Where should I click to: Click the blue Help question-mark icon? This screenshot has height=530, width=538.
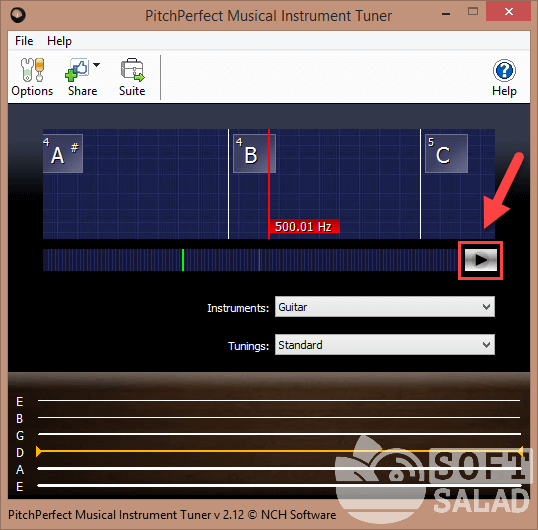pyautogui.click(x=504, y=70)
